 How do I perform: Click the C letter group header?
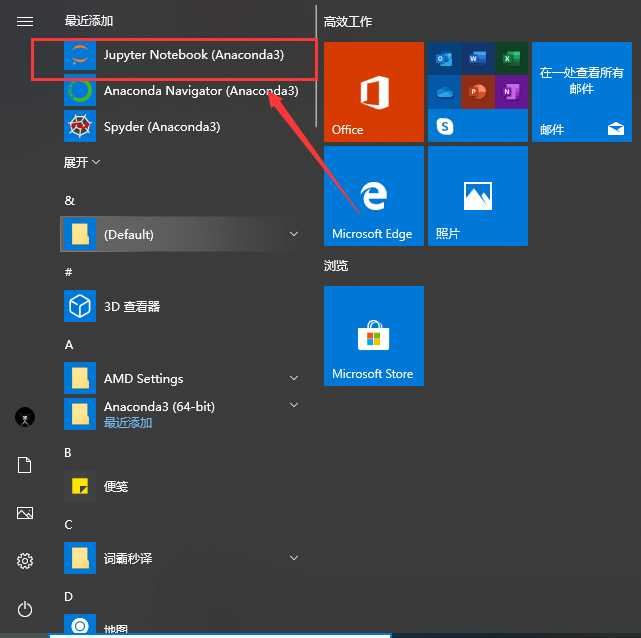pyautogui.click(x=68, y=524)
